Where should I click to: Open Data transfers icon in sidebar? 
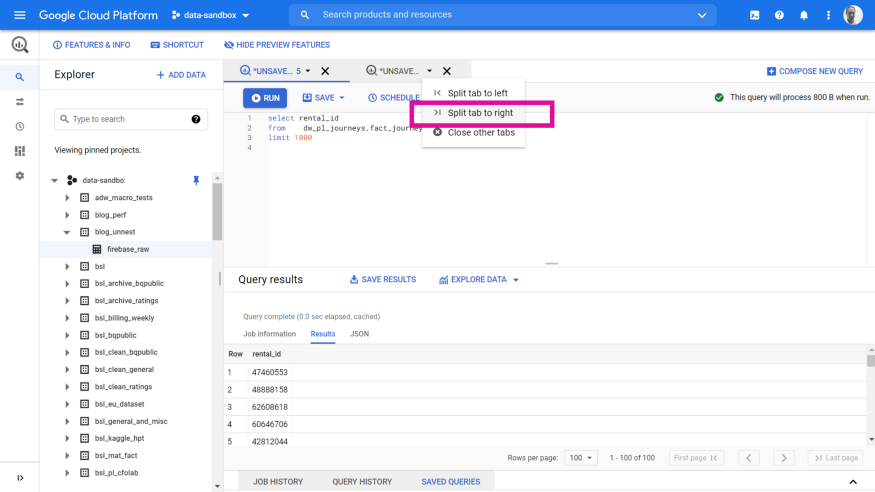coord(20,102)
